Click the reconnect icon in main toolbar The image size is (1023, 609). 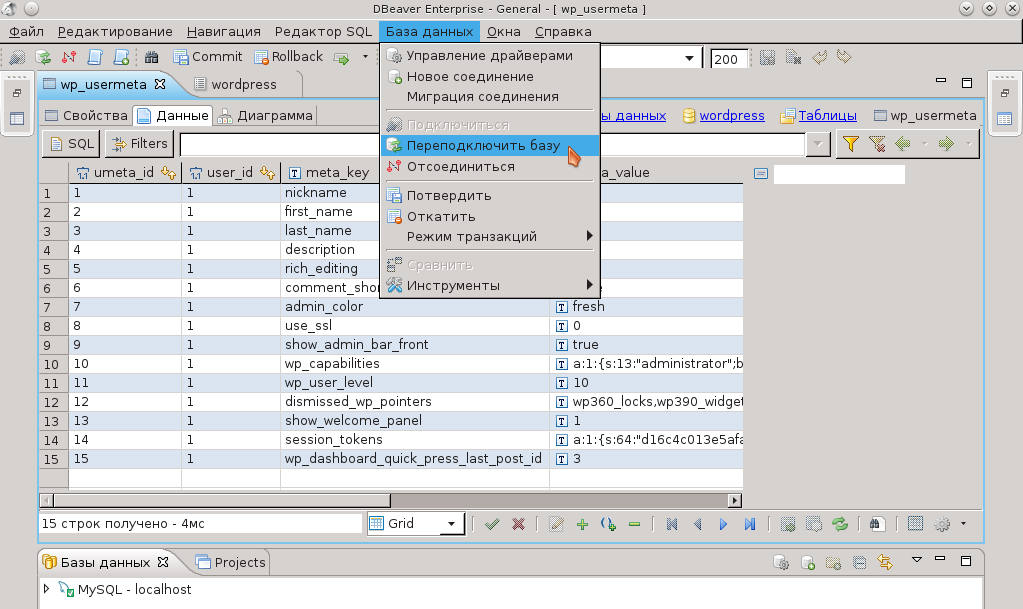point(43,57)
